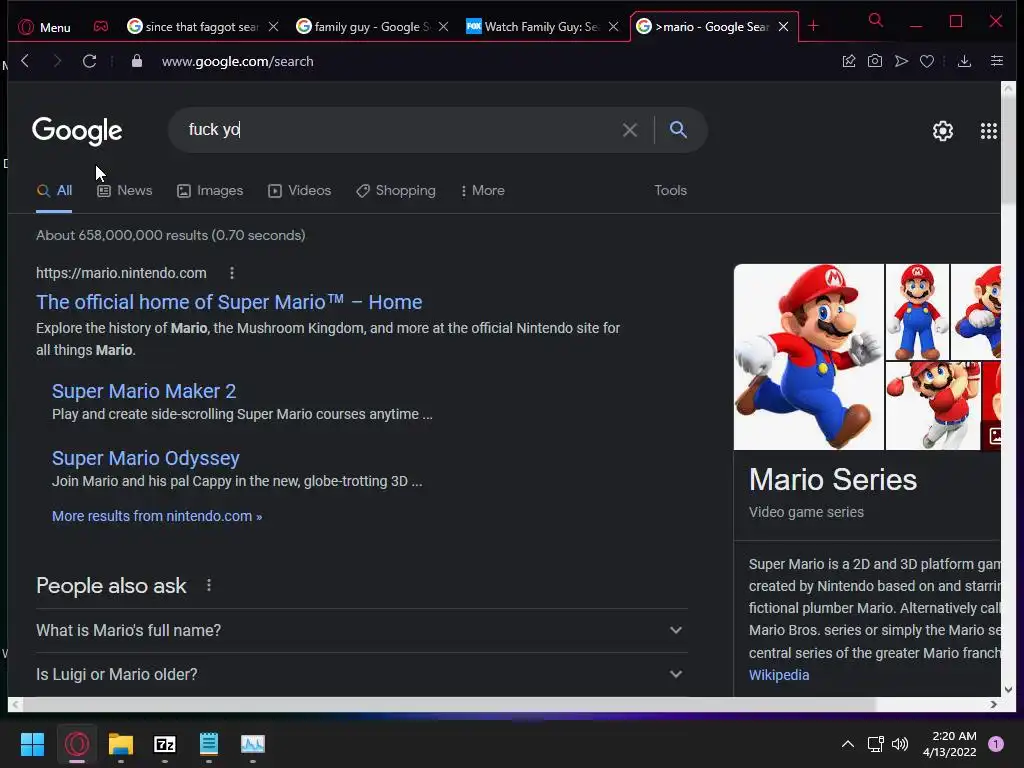1024x768 pixels.
Task: Click the send arrow icon in toolbar
Action: click(901, 61)
